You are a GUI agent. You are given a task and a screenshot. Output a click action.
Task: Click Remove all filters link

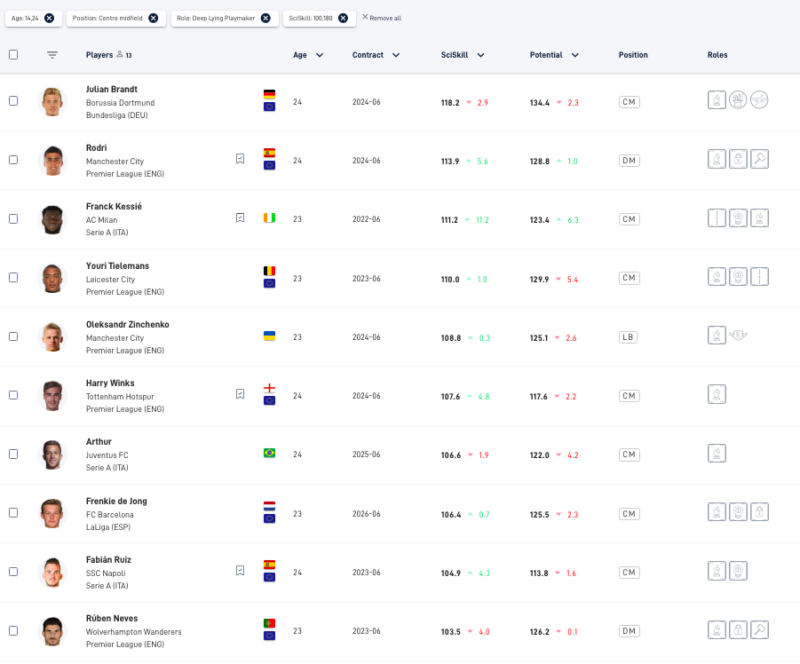point(382,18)
